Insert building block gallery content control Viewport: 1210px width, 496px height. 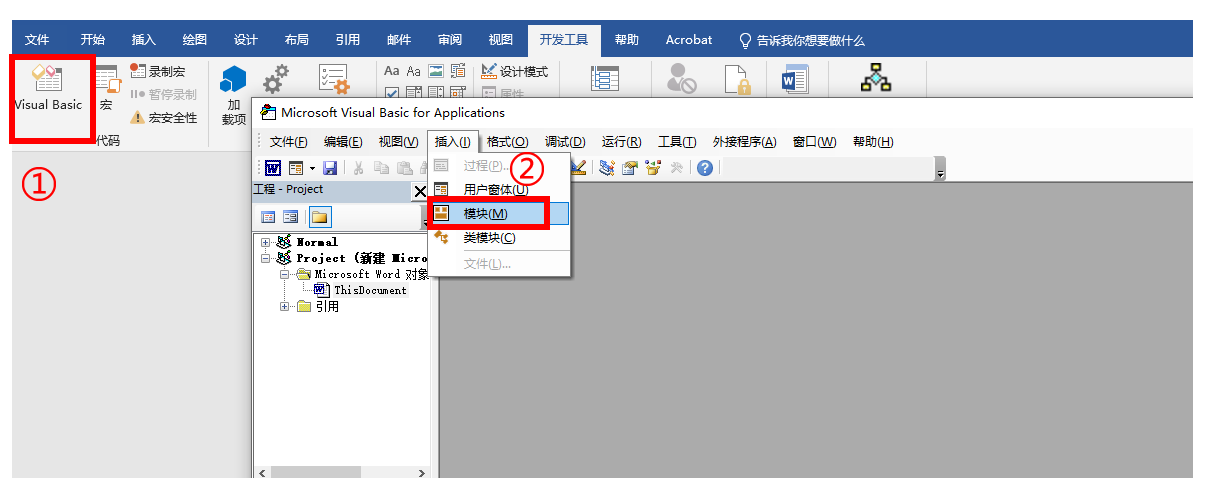458,72
